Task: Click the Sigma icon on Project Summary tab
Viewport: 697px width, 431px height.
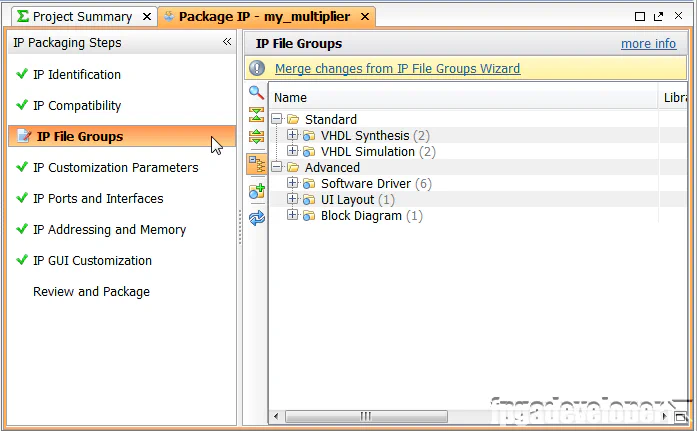Action: pos(23,16)
